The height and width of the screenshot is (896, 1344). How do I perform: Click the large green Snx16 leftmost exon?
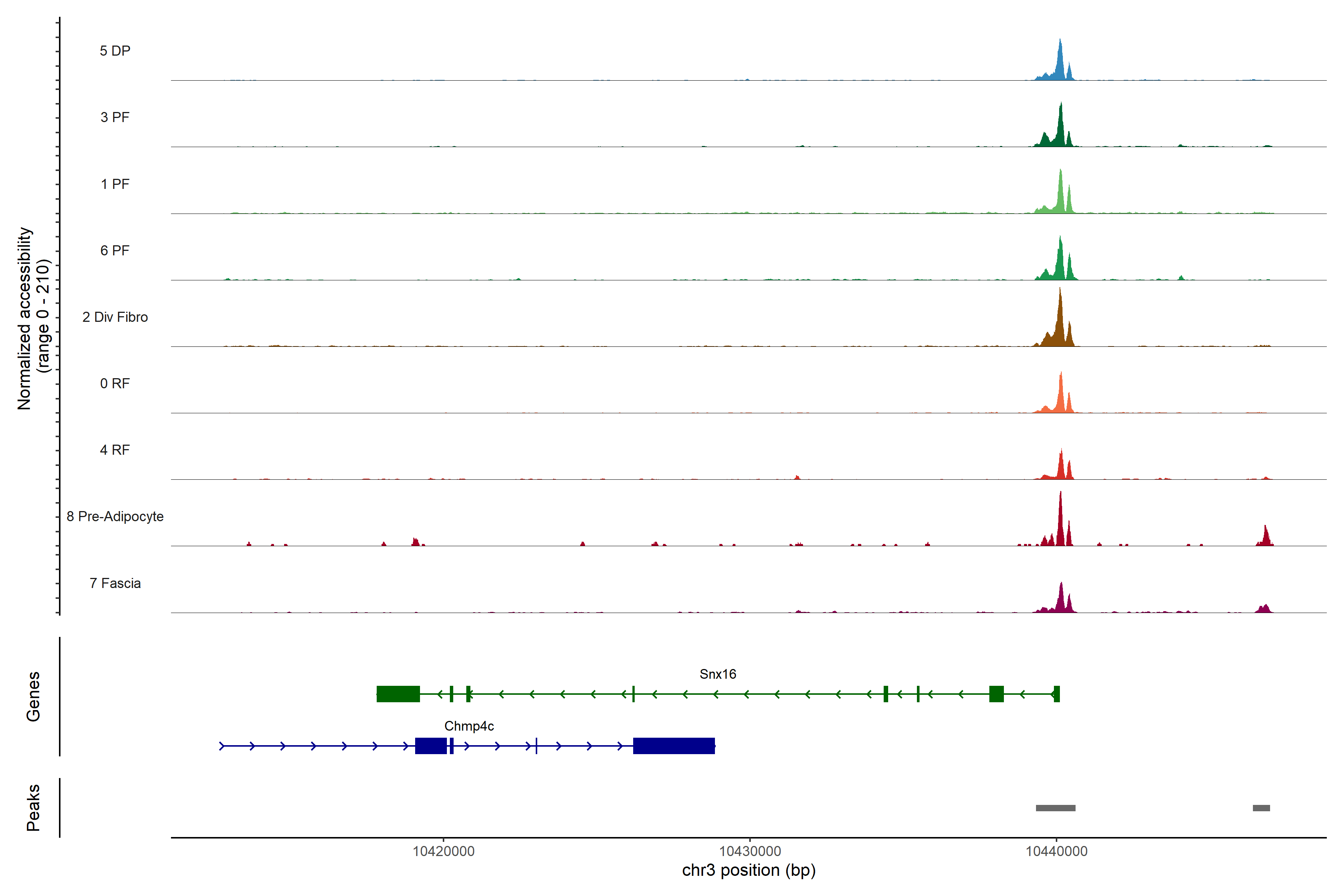[x=398, y=694]
